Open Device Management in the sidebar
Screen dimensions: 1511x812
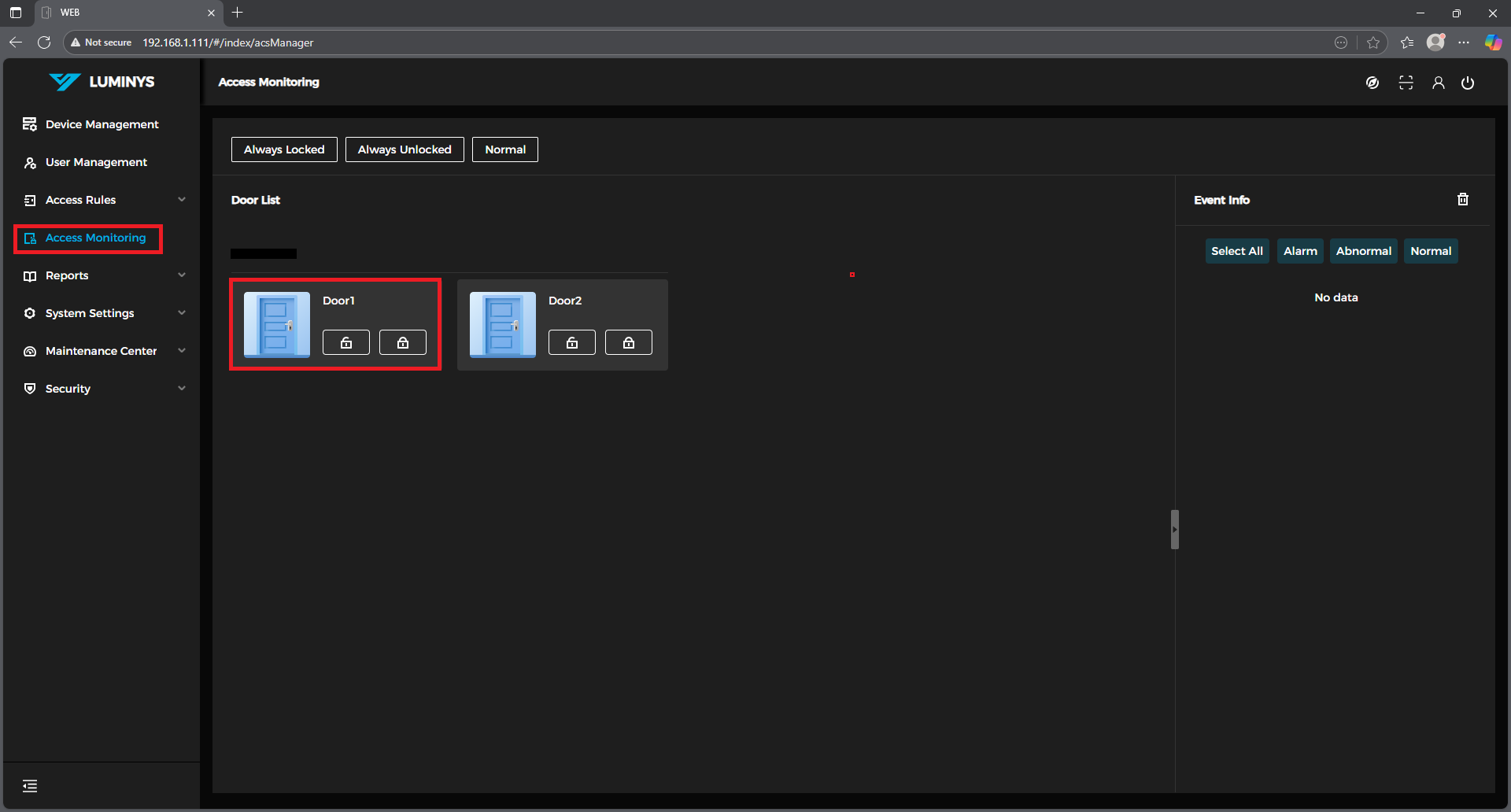point(102,124)
